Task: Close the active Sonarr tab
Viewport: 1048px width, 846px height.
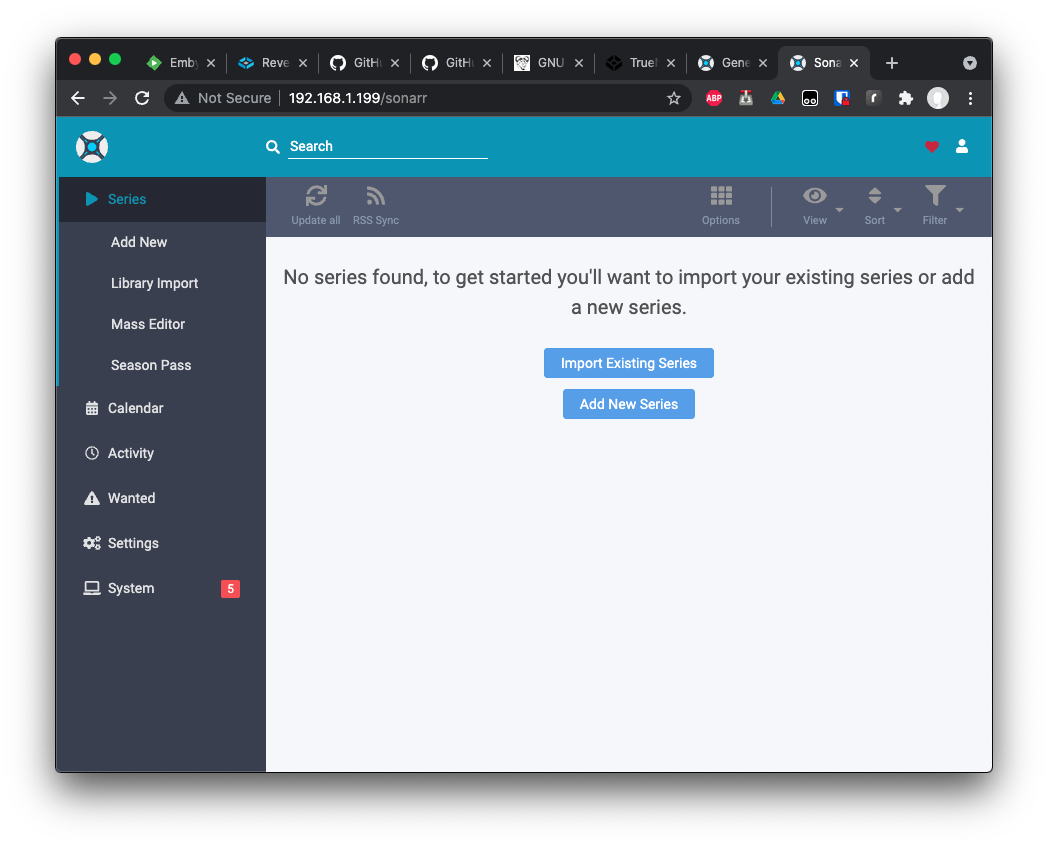Action: [x=854, y=63]
